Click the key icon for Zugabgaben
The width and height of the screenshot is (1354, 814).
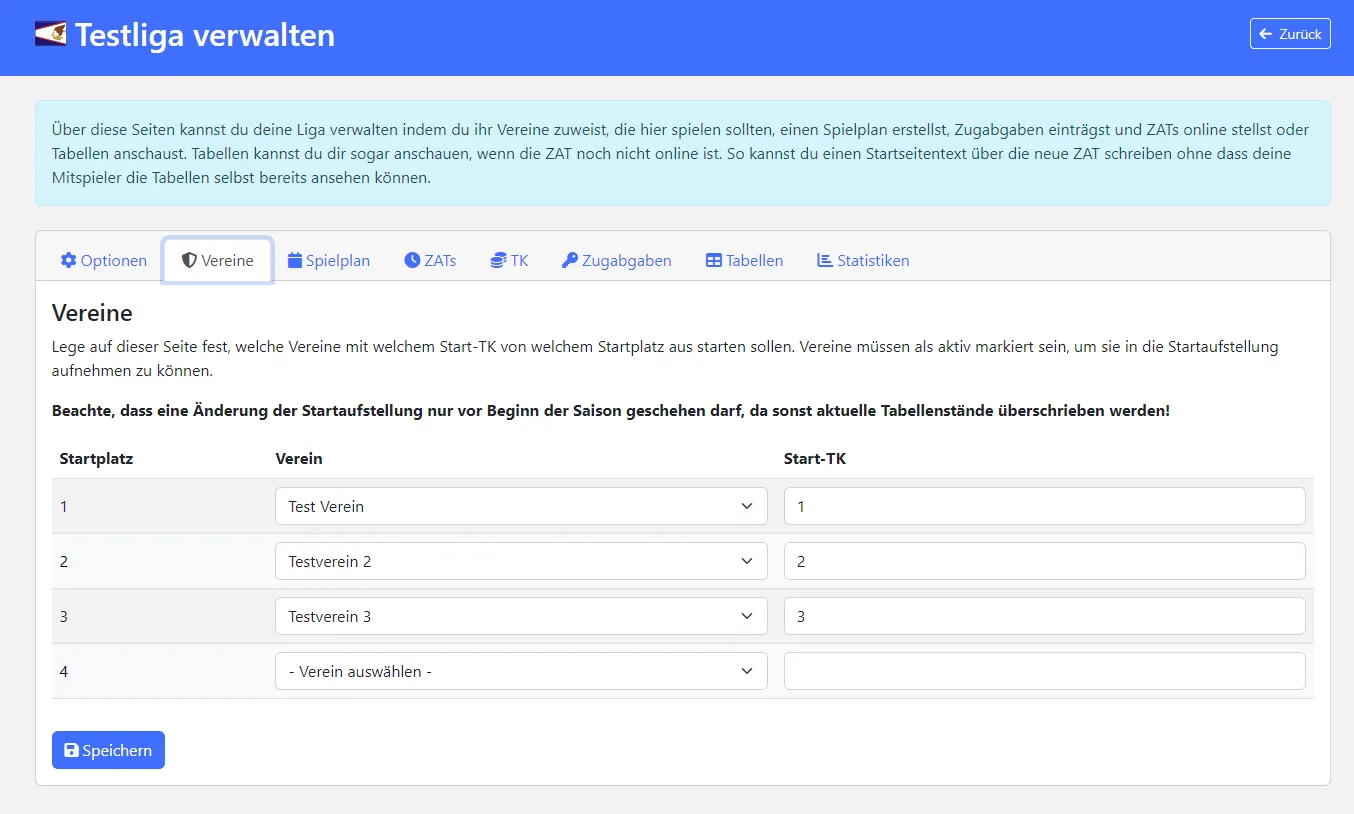click(570, 260)
